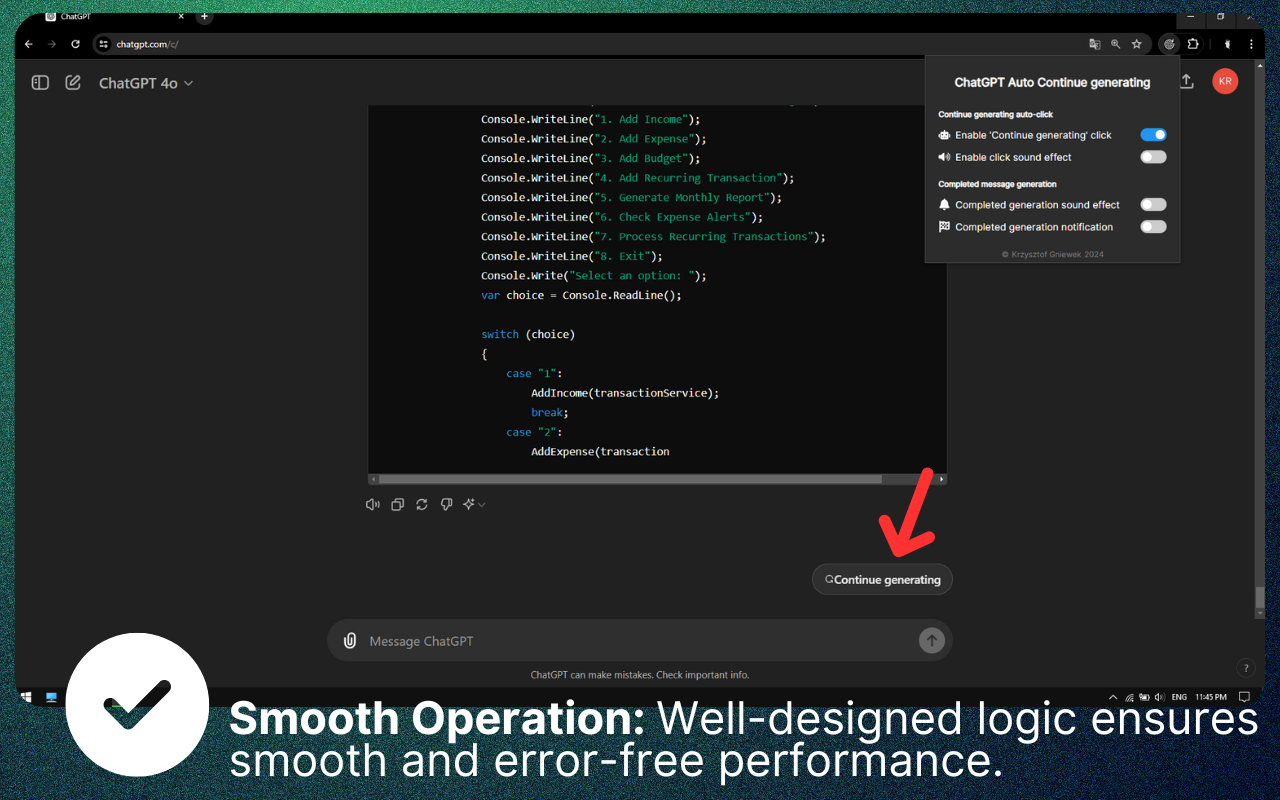Open the ChatGPT 4o model dropdown
This screenshot has width=1280, height=800.
point(146,83)
